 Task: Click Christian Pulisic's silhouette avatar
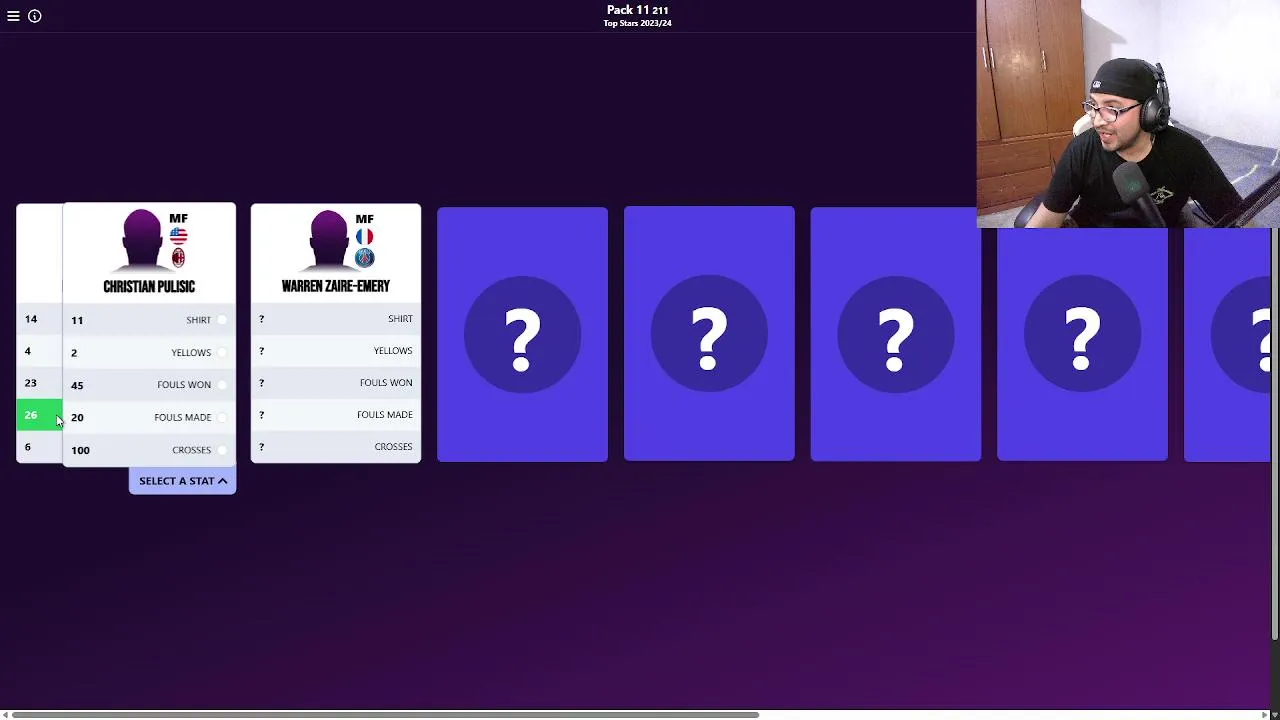[142, 240]
